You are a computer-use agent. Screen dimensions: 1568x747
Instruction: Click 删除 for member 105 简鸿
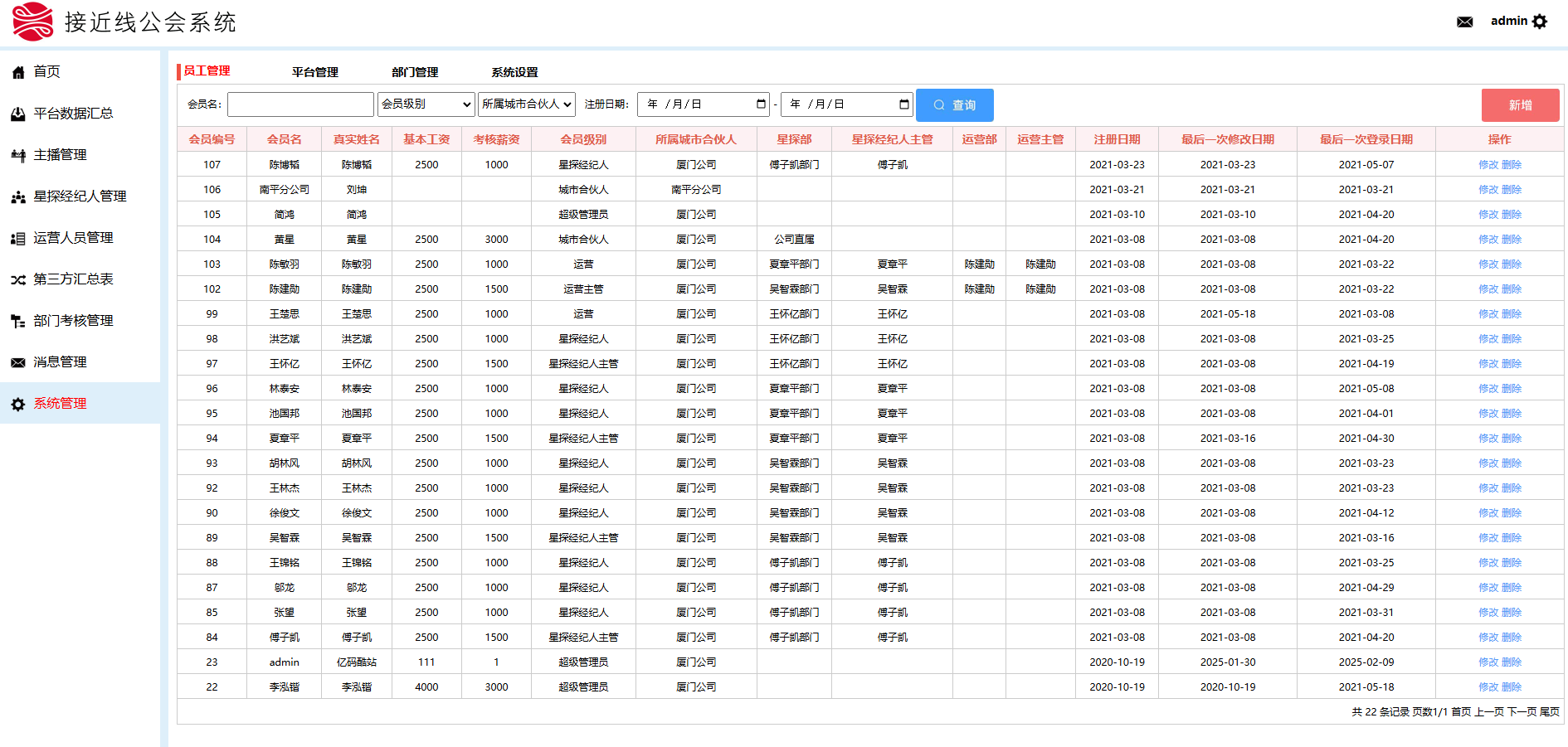pos(1512,215)
